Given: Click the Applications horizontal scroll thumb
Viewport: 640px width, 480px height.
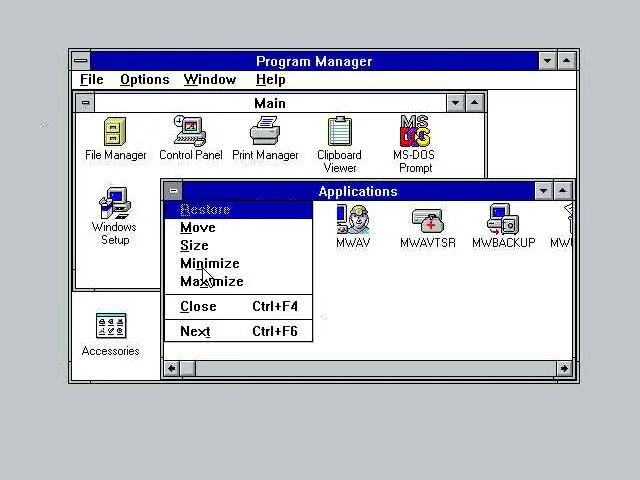Looking at the screenshot, I should (x=188, y=369).
